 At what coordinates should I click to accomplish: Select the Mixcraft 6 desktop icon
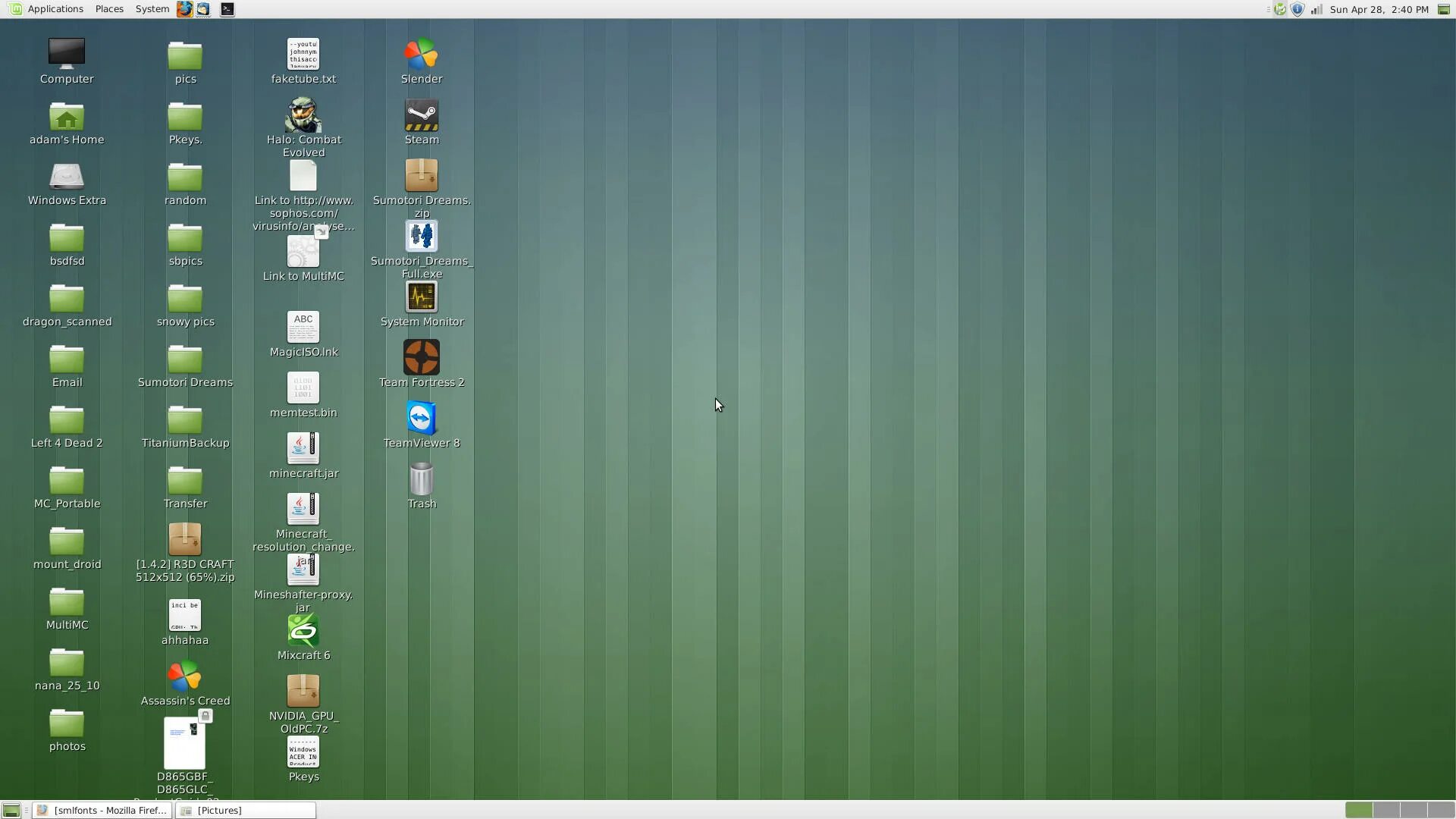click(x=303, y=631)
